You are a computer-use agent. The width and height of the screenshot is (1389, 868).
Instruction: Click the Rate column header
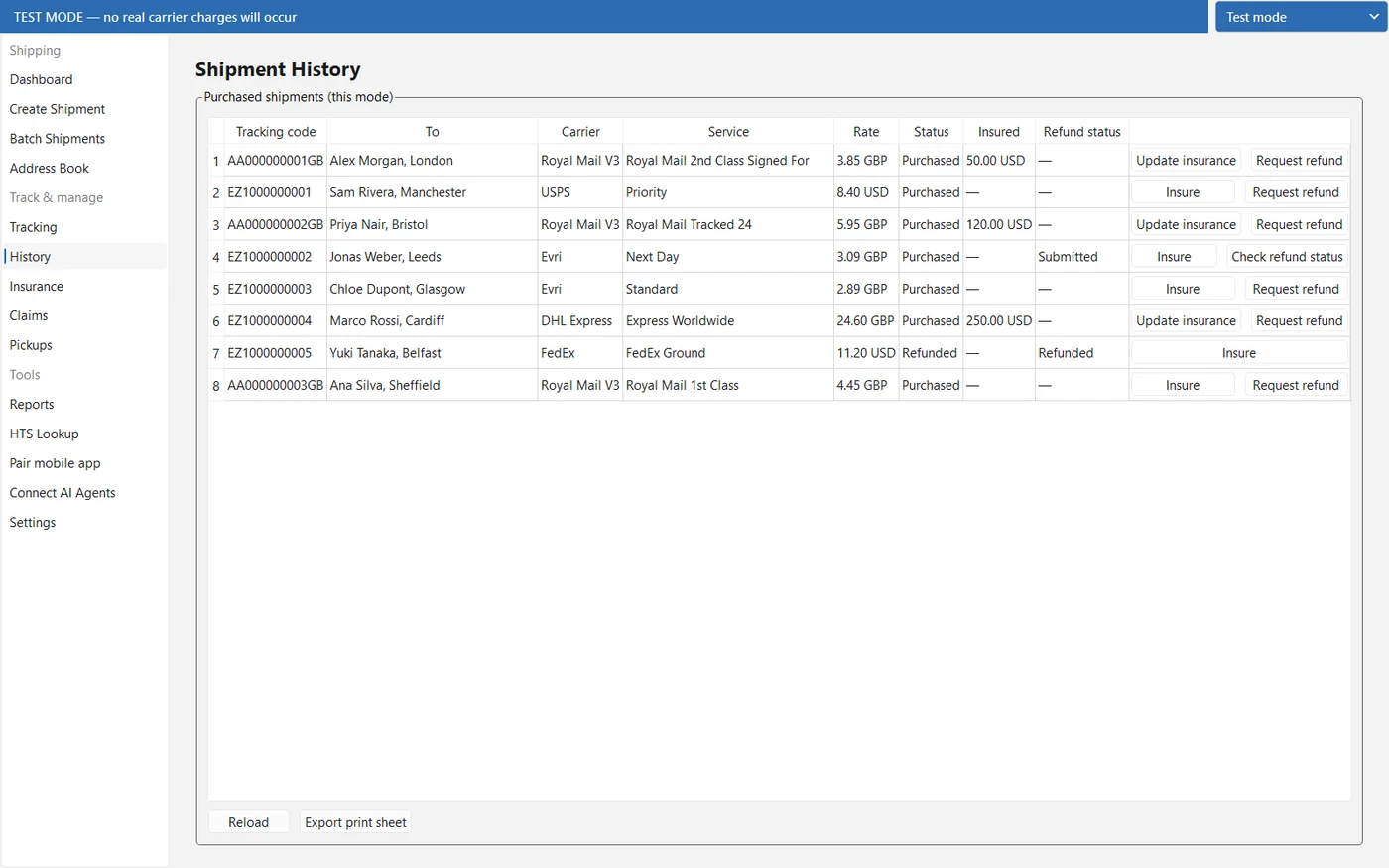point(866,132)
